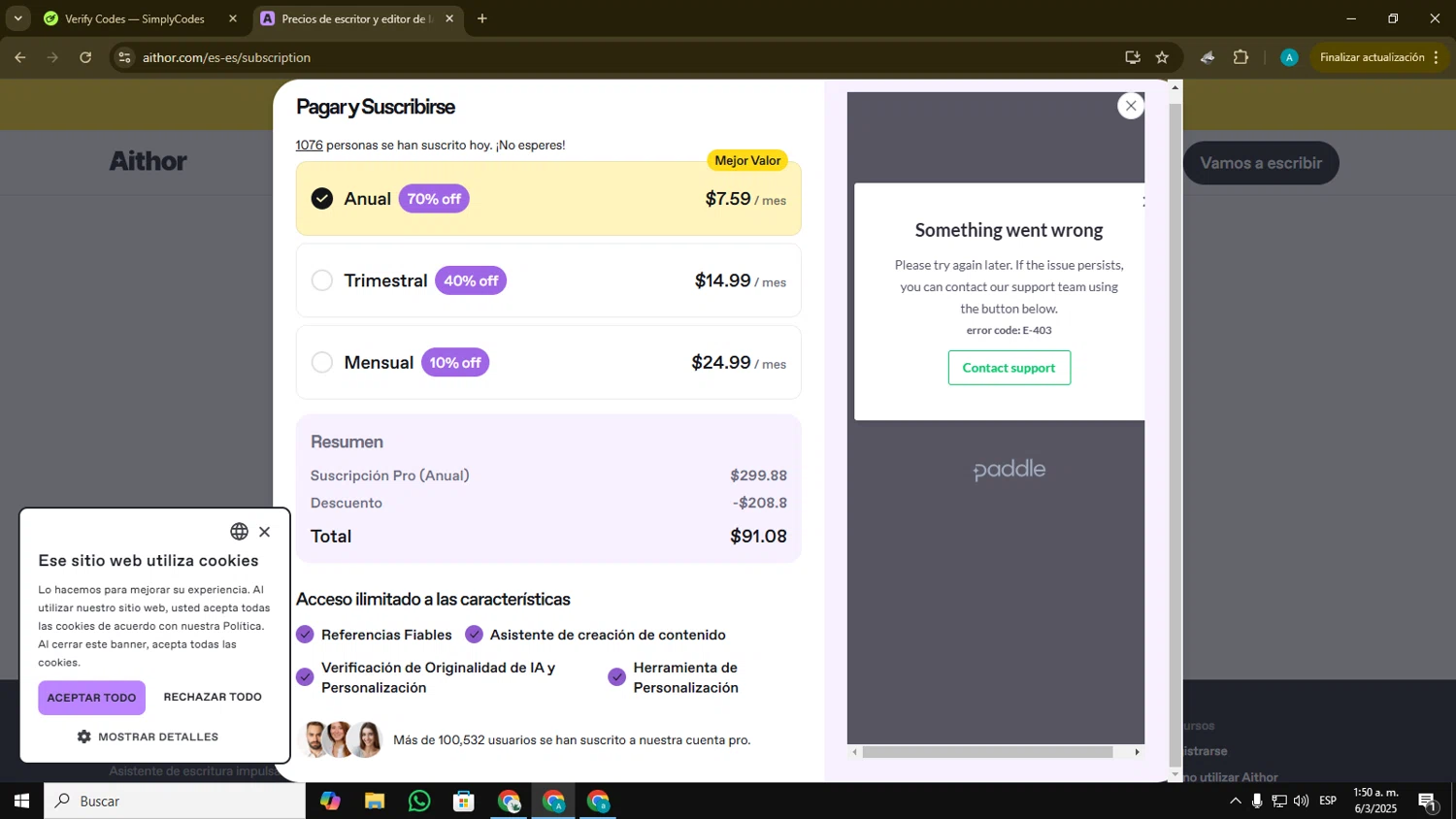
Task: Click the graduation cap extension icon
Action: pyautogui.click(x=1207, y=57)
